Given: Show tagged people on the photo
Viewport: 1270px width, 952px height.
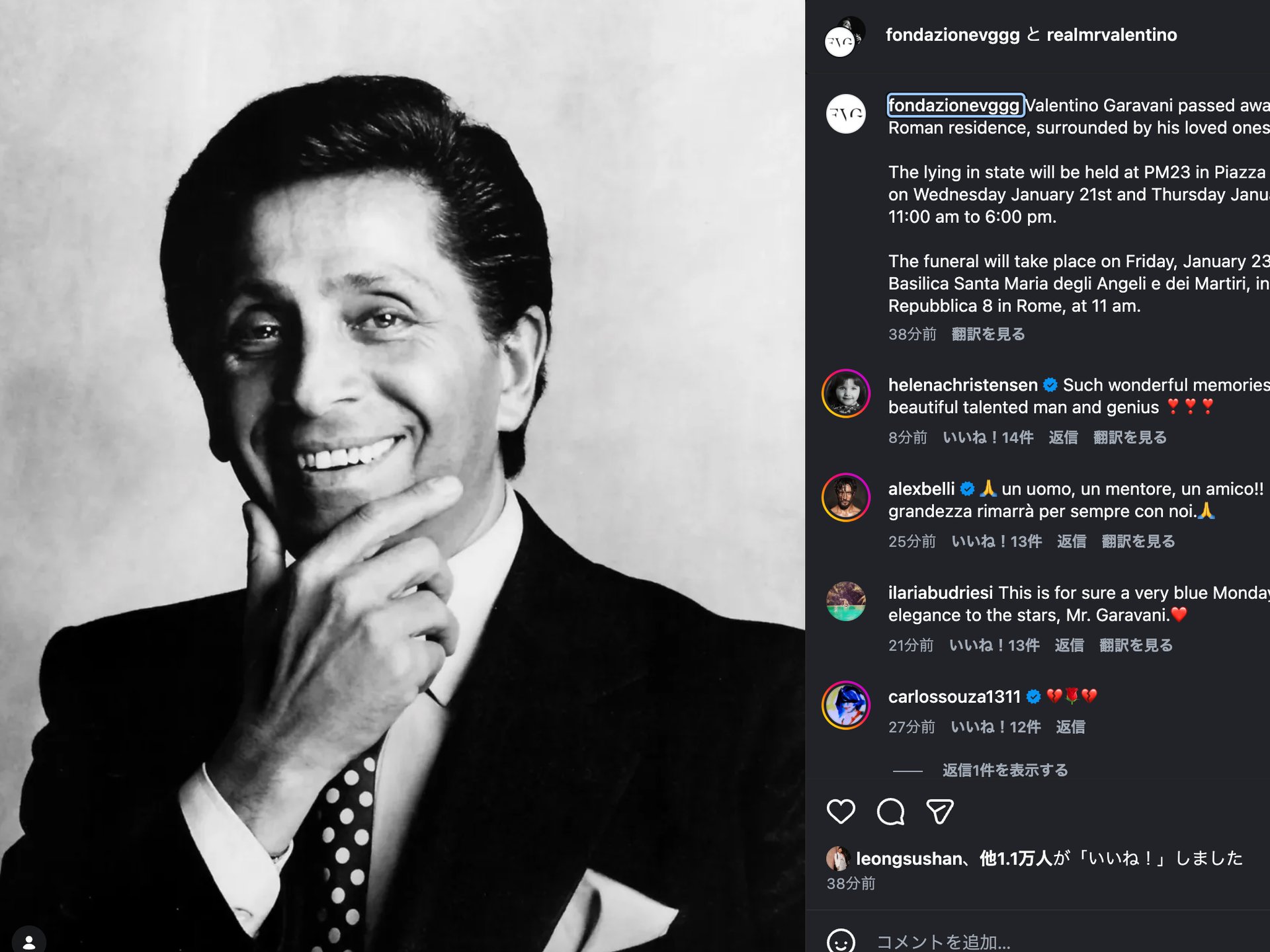Looking at the screenshot, I should pos(28,940).
